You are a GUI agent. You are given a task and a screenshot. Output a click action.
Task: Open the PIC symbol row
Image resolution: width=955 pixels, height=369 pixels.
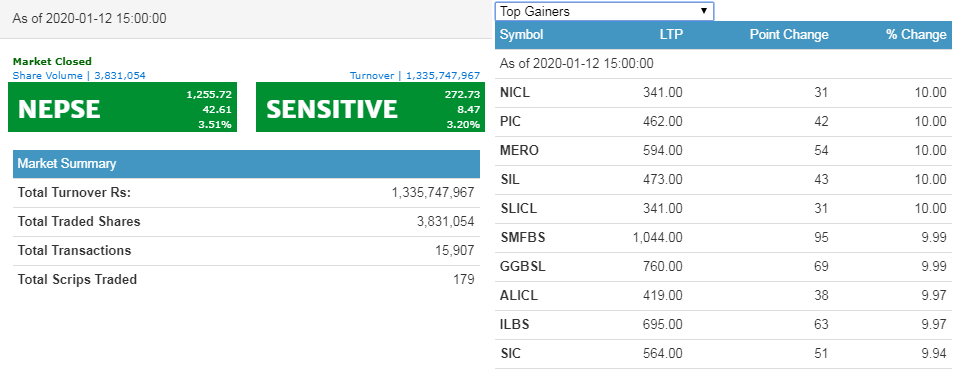point(724,122)
